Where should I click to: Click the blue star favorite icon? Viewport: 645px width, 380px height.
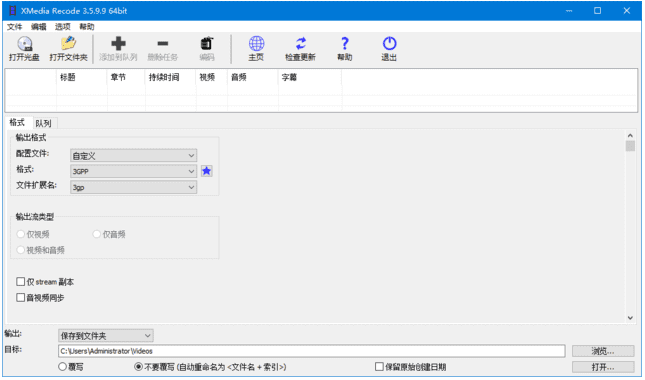206,171
